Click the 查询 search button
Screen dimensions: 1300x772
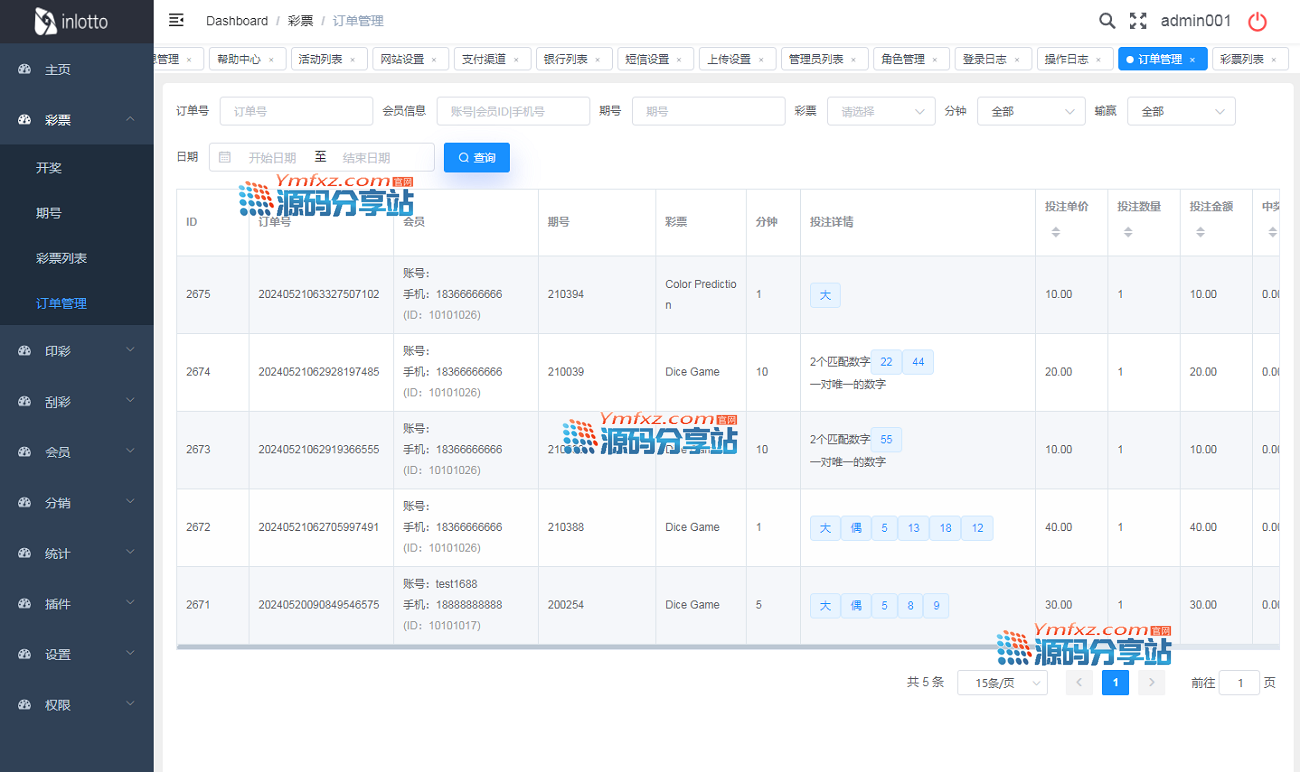point(477,157)
